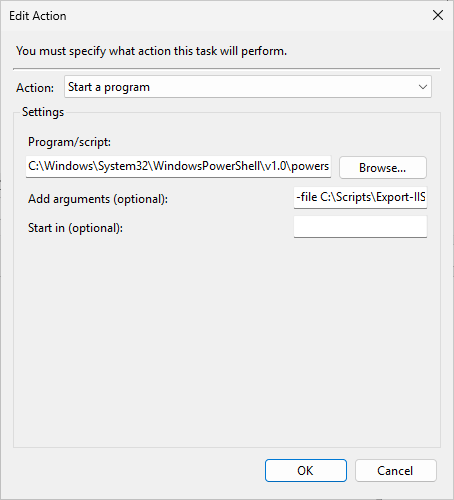Confirm the action with the OK button
The width and height of the screenshot is (454, 500).
coord(306,471)
